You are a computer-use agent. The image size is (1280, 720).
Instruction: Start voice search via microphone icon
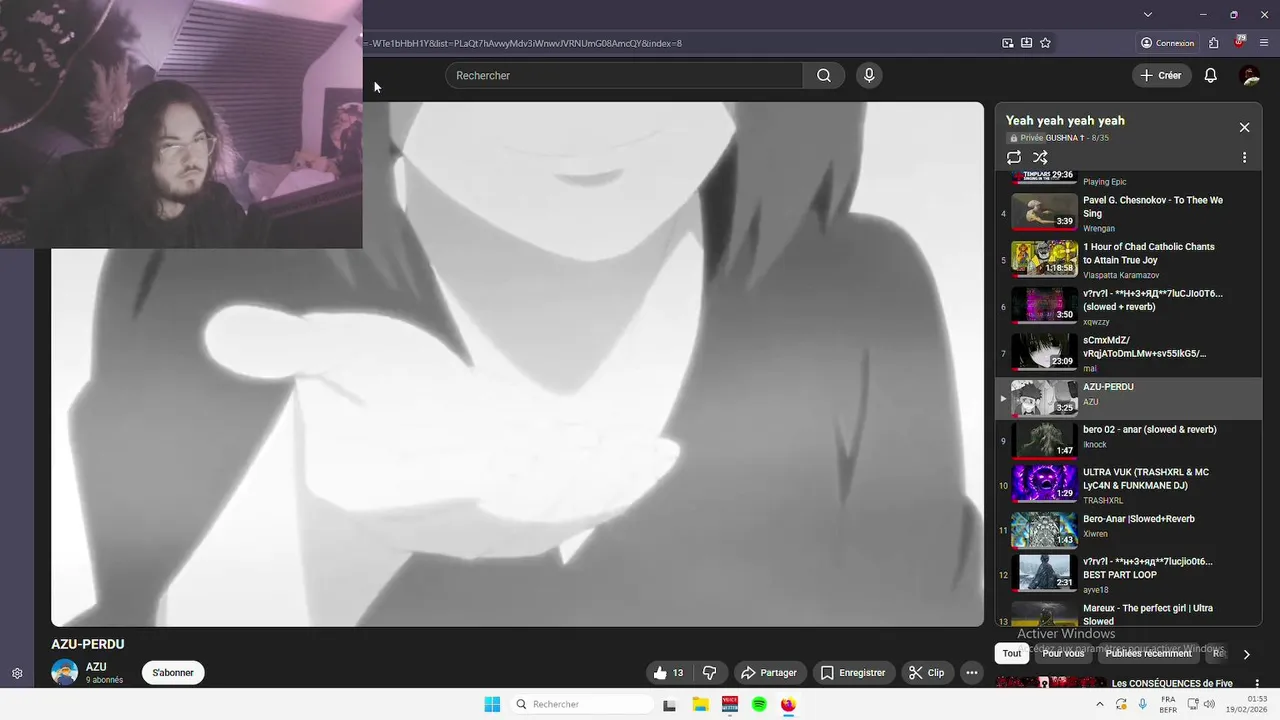(x=869, y=75)
